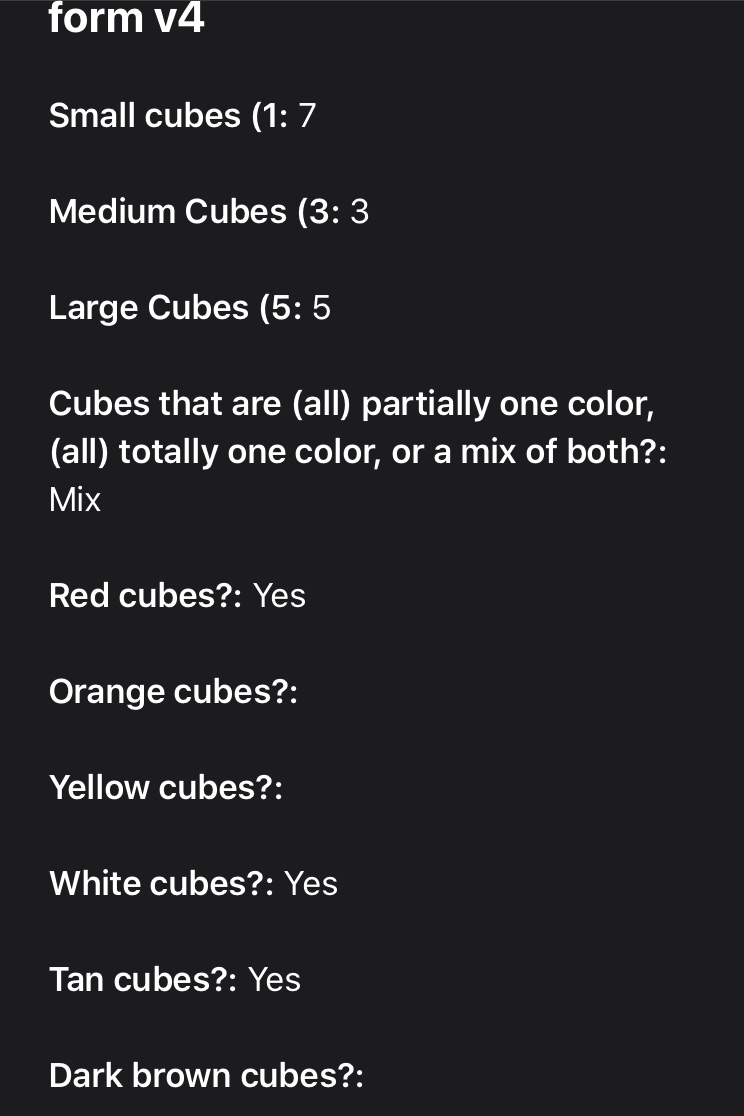Edit the Medium Cubes value 3

point(359,212)
